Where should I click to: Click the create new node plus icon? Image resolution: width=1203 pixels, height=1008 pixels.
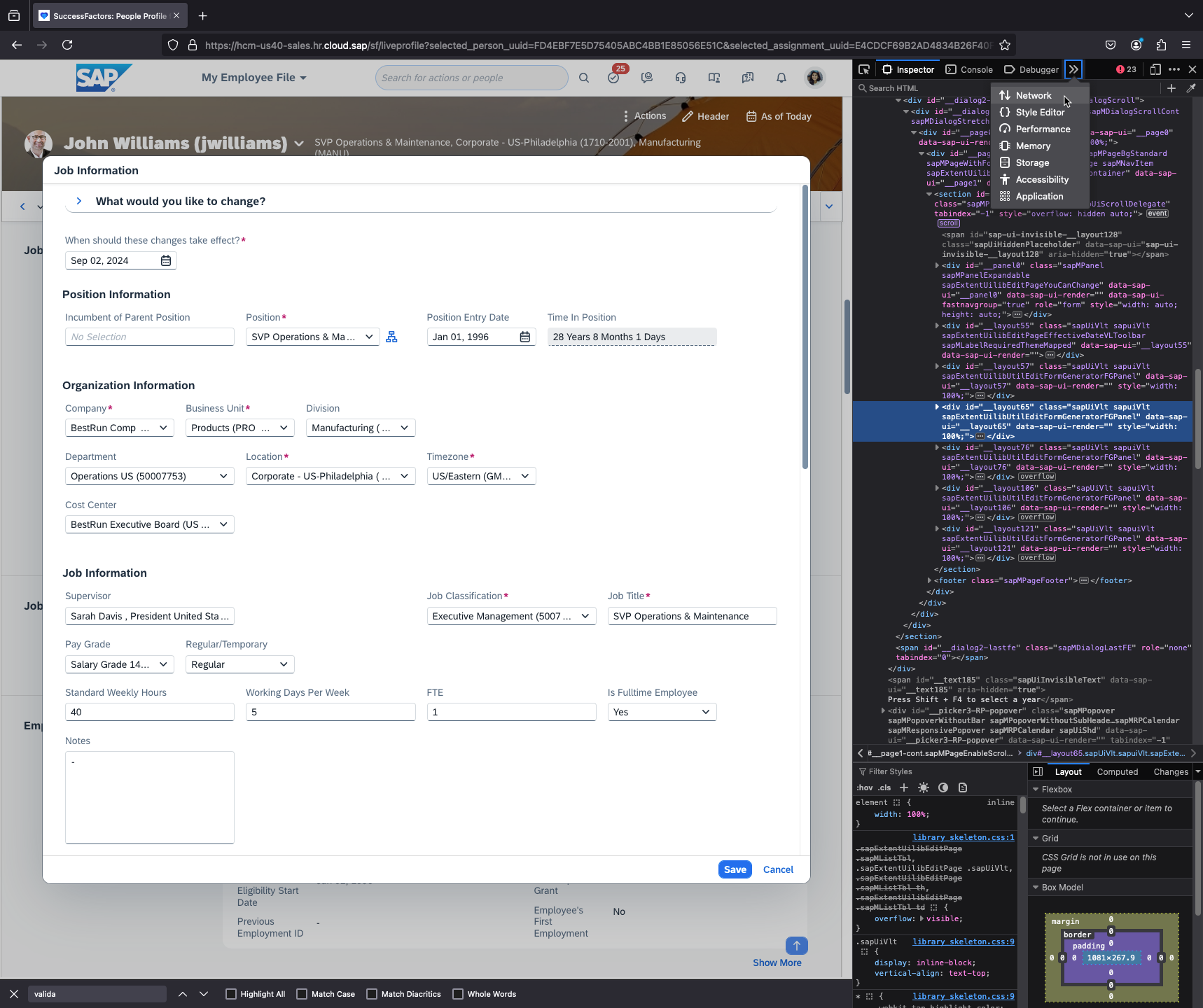(x=1171, y=88)
